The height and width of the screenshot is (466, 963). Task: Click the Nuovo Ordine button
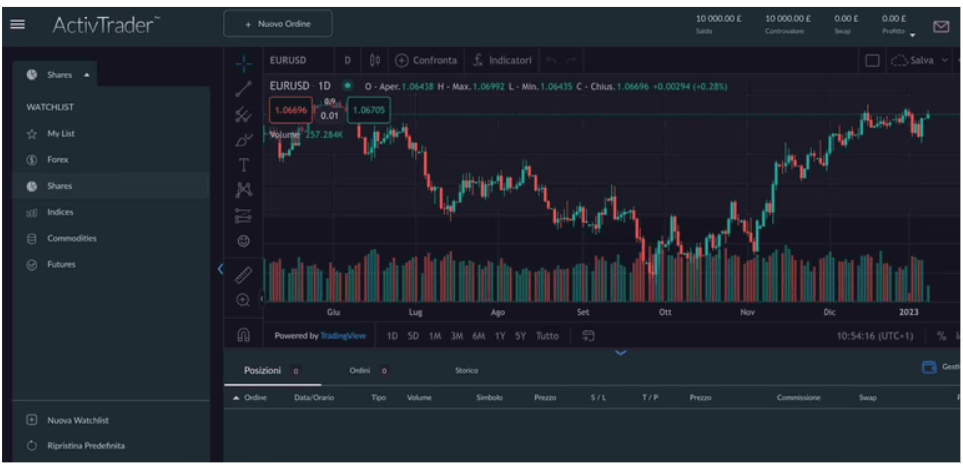point(277,24)
